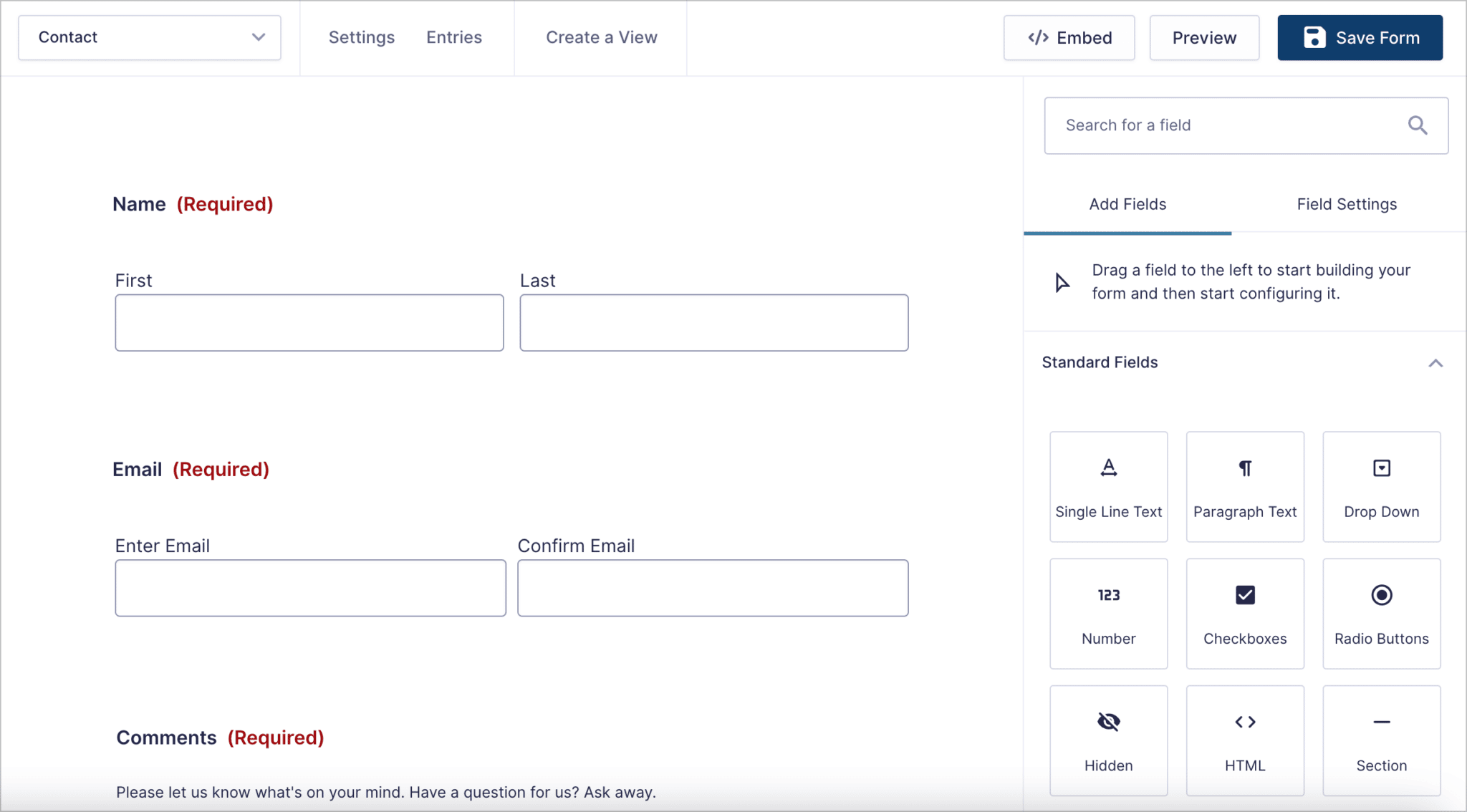Viewport: 1467px width, 812px height.
Task: Collapse the Standard Fields section
Action: [x=1435, y=363]
